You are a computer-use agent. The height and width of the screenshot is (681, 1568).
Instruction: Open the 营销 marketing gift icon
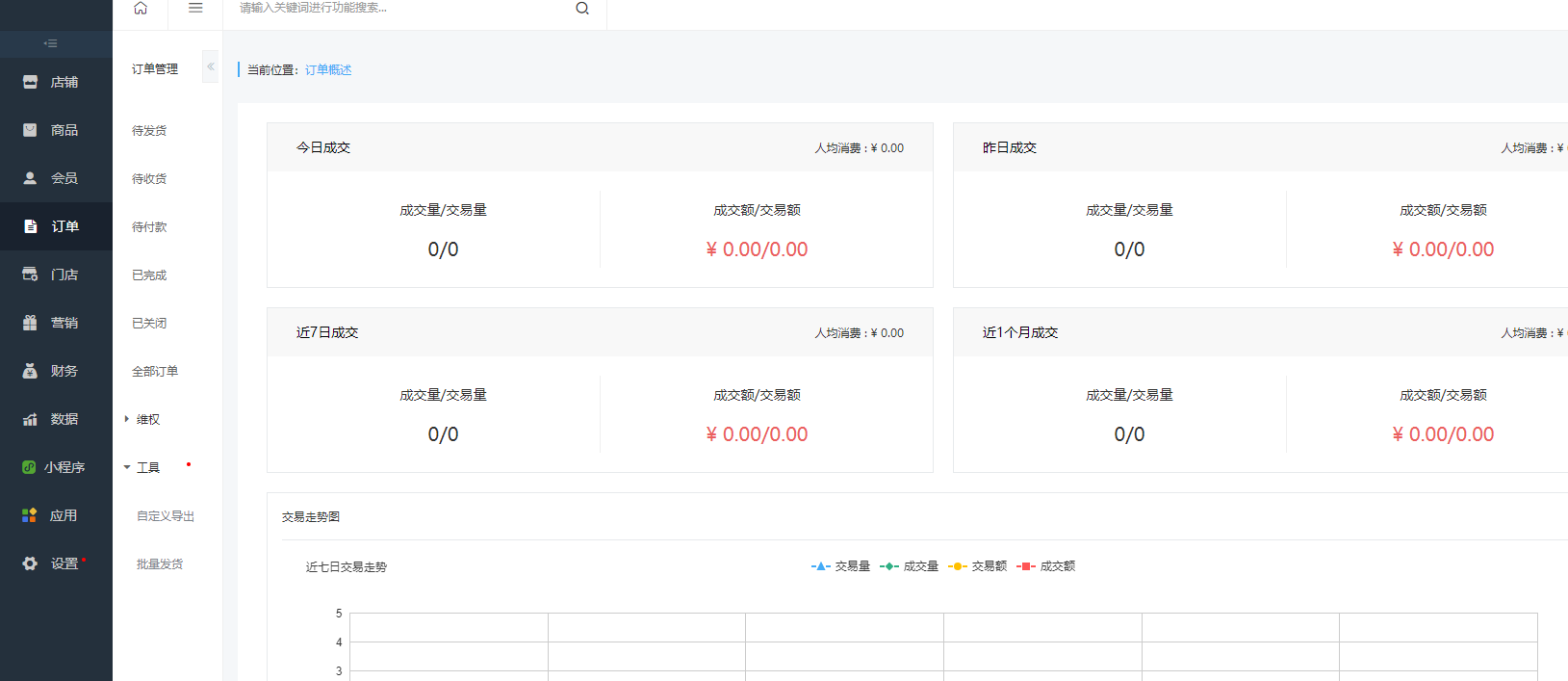tap(30, 323)
